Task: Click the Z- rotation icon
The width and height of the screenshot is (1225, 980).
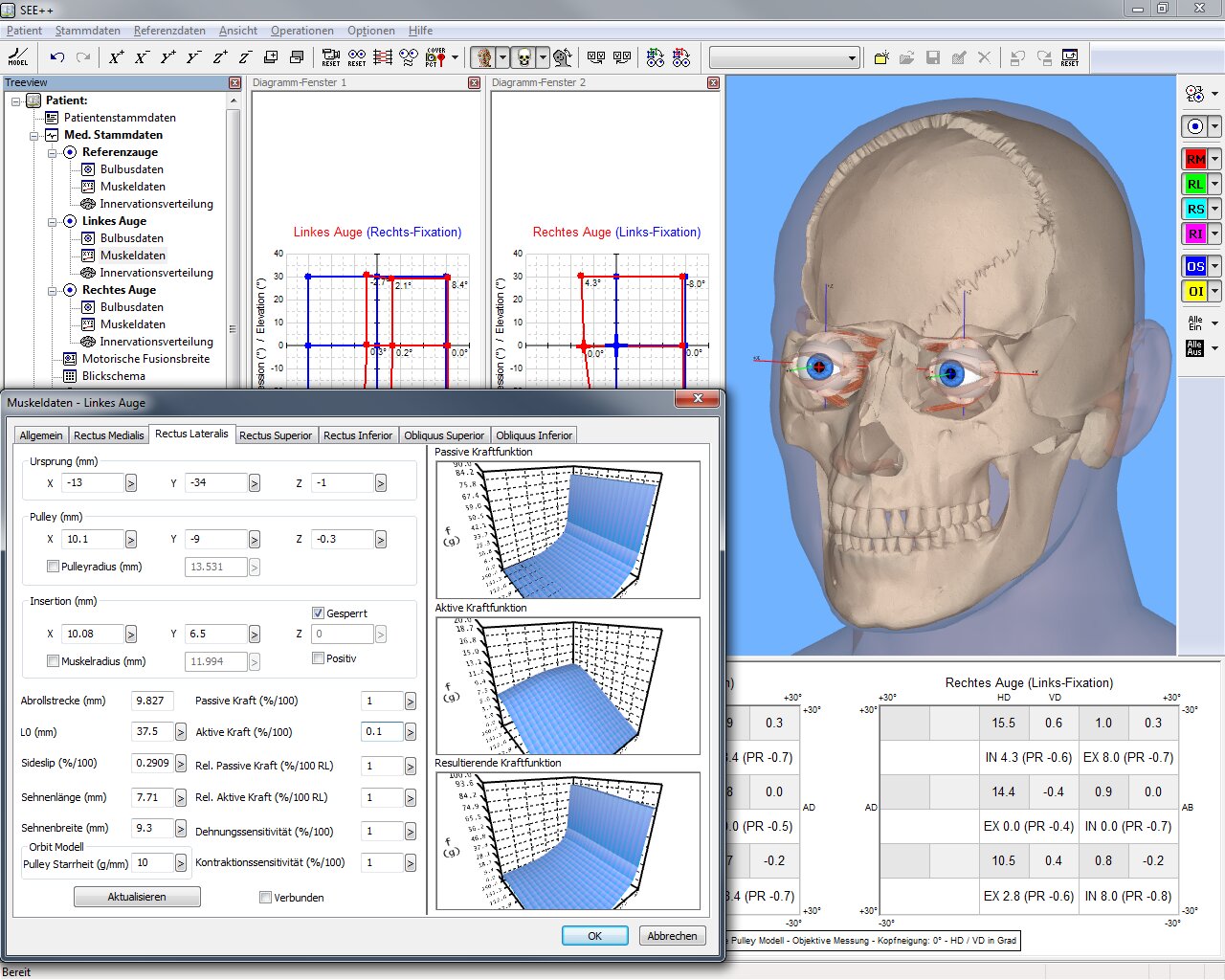Action: click(x=244, y=57)
